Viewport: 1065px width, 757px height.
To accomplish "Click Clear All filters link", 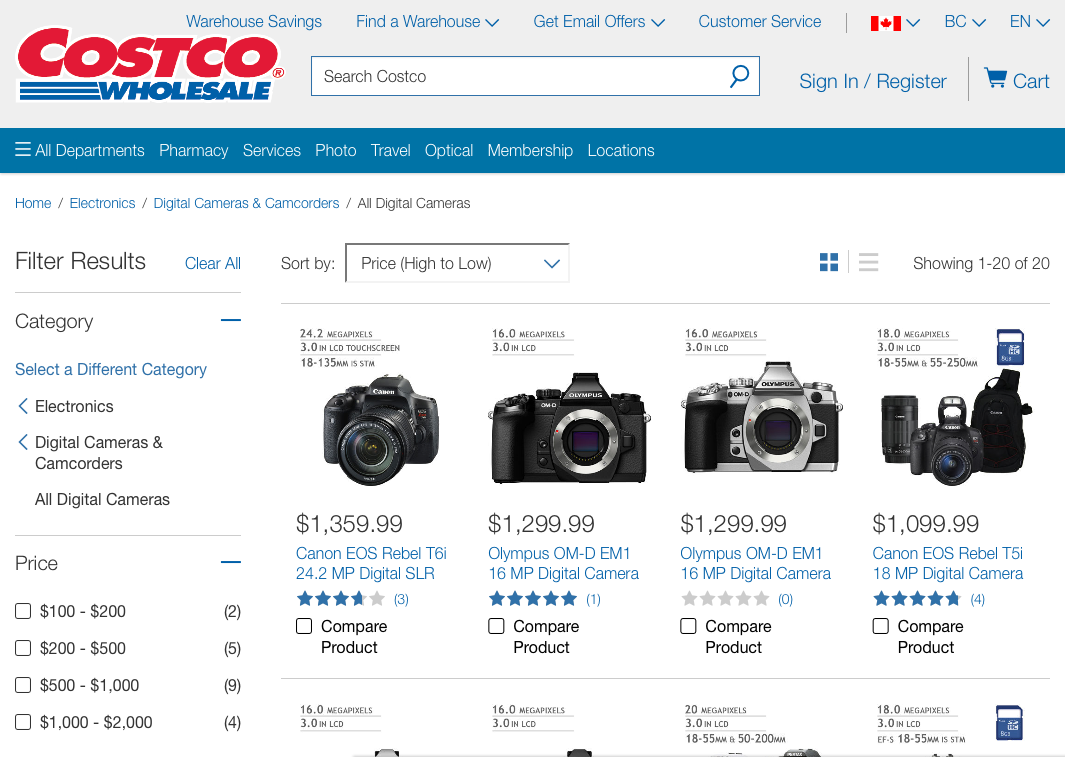I will [x=212, y=263].
